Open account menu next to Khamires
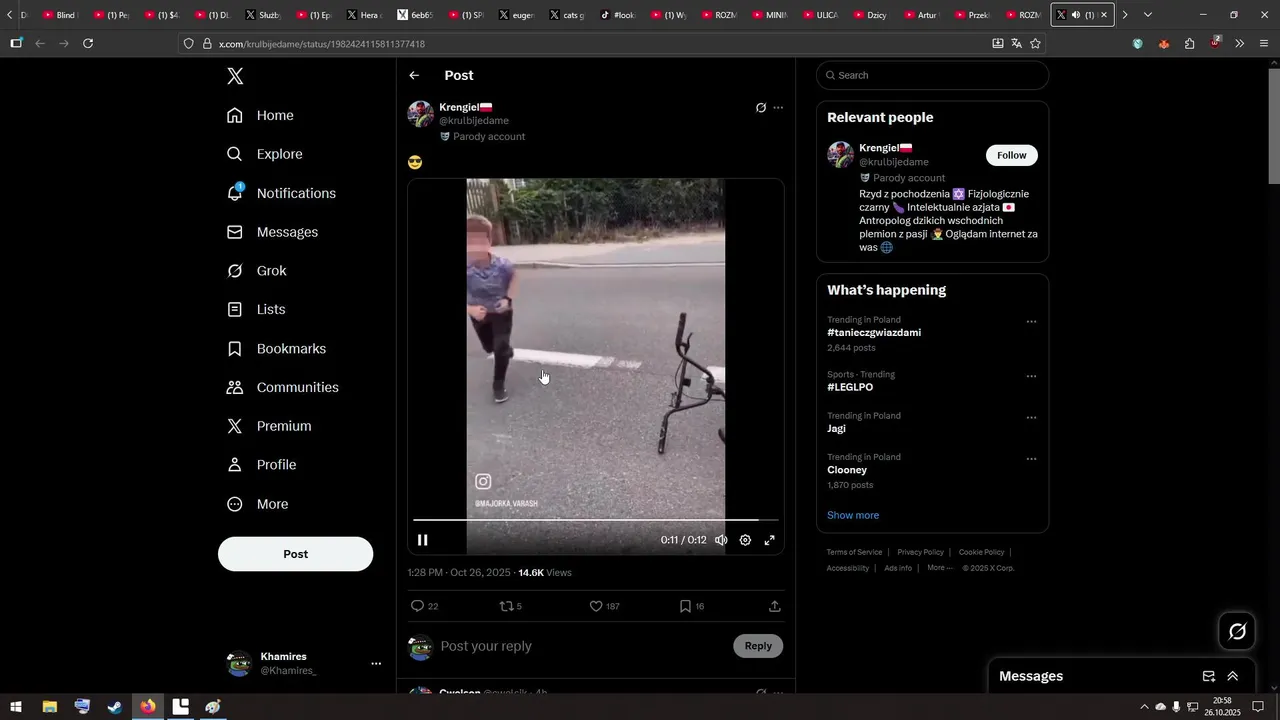The height and width of the screenshot is (720, 1280). coord(376,664)
